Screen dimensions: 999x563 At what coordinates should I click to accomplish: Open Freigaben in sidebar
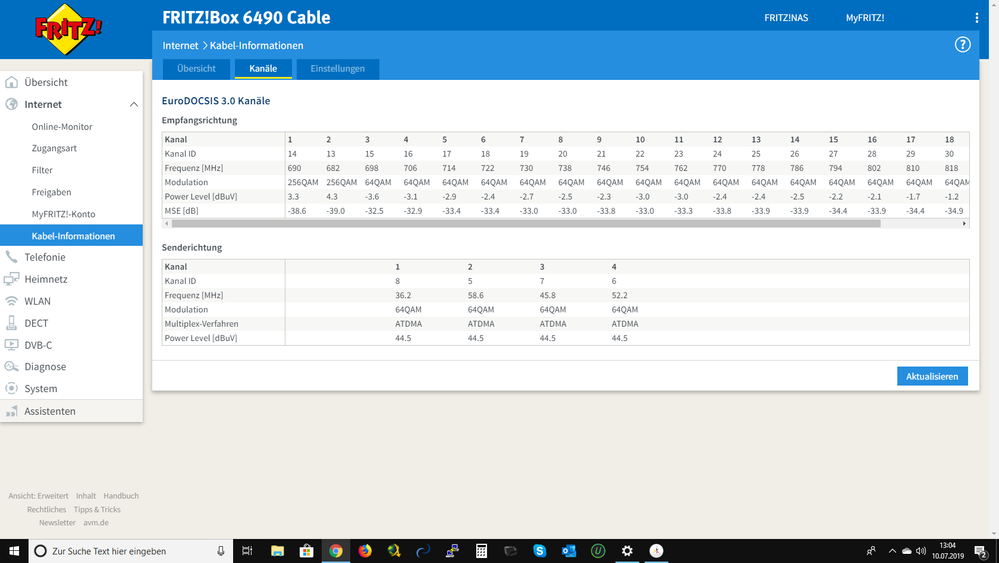pos(52,192)
